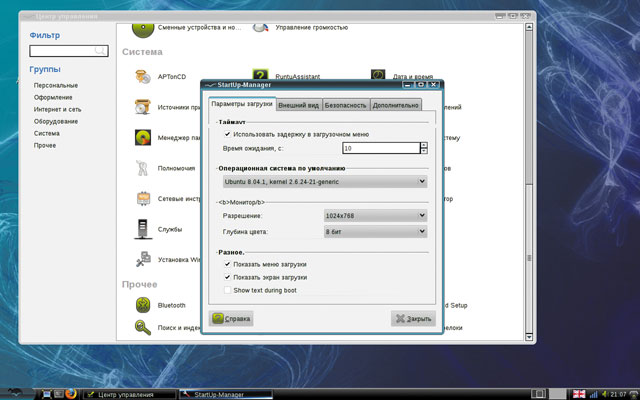Viewport: 640px width, 400px height.
Task: Open the RuntuAssistant question-mark icon
Action: (x=260, y=75)
